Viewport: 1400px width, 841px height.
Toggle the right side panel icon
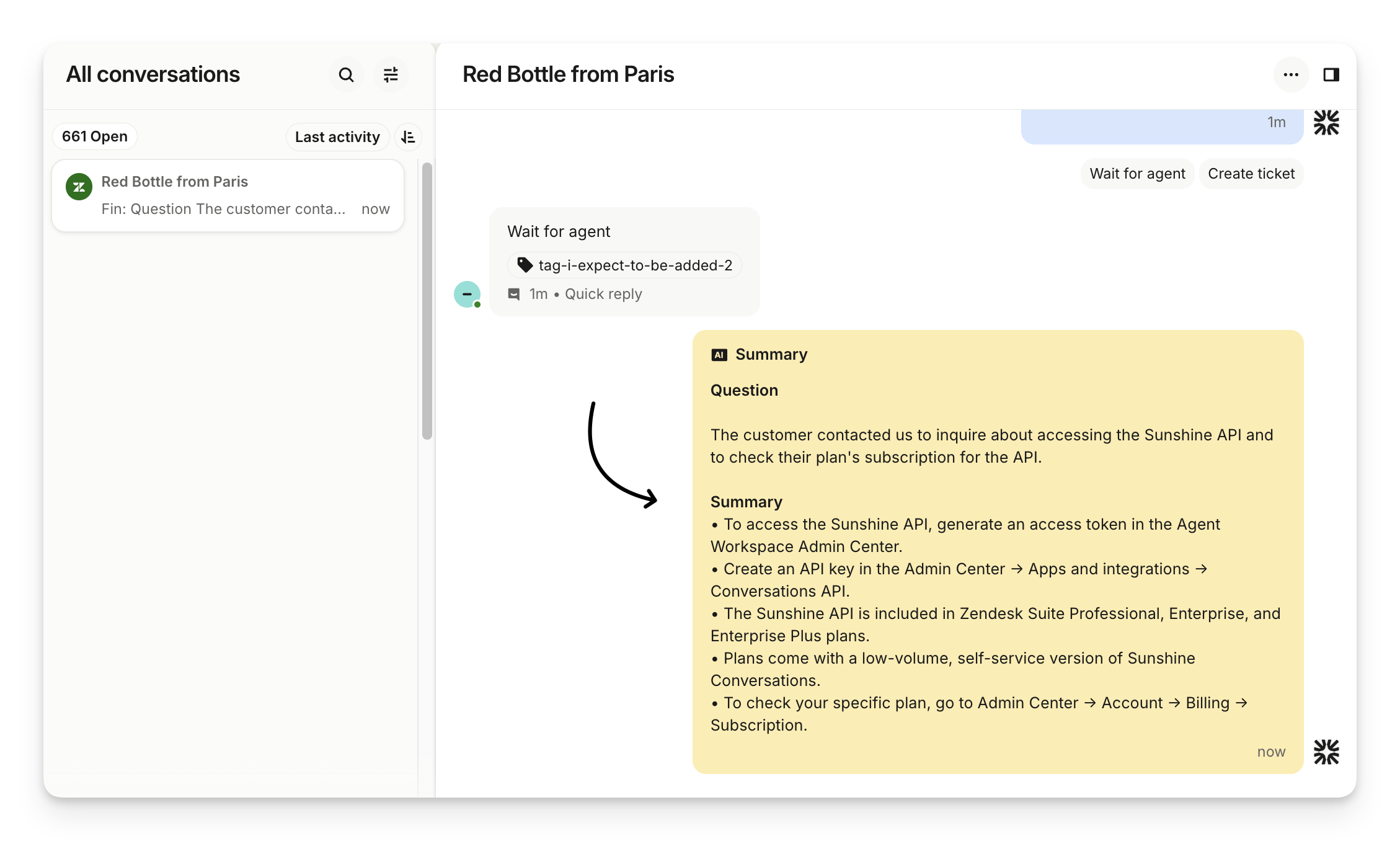click(x=1331, y=75)
